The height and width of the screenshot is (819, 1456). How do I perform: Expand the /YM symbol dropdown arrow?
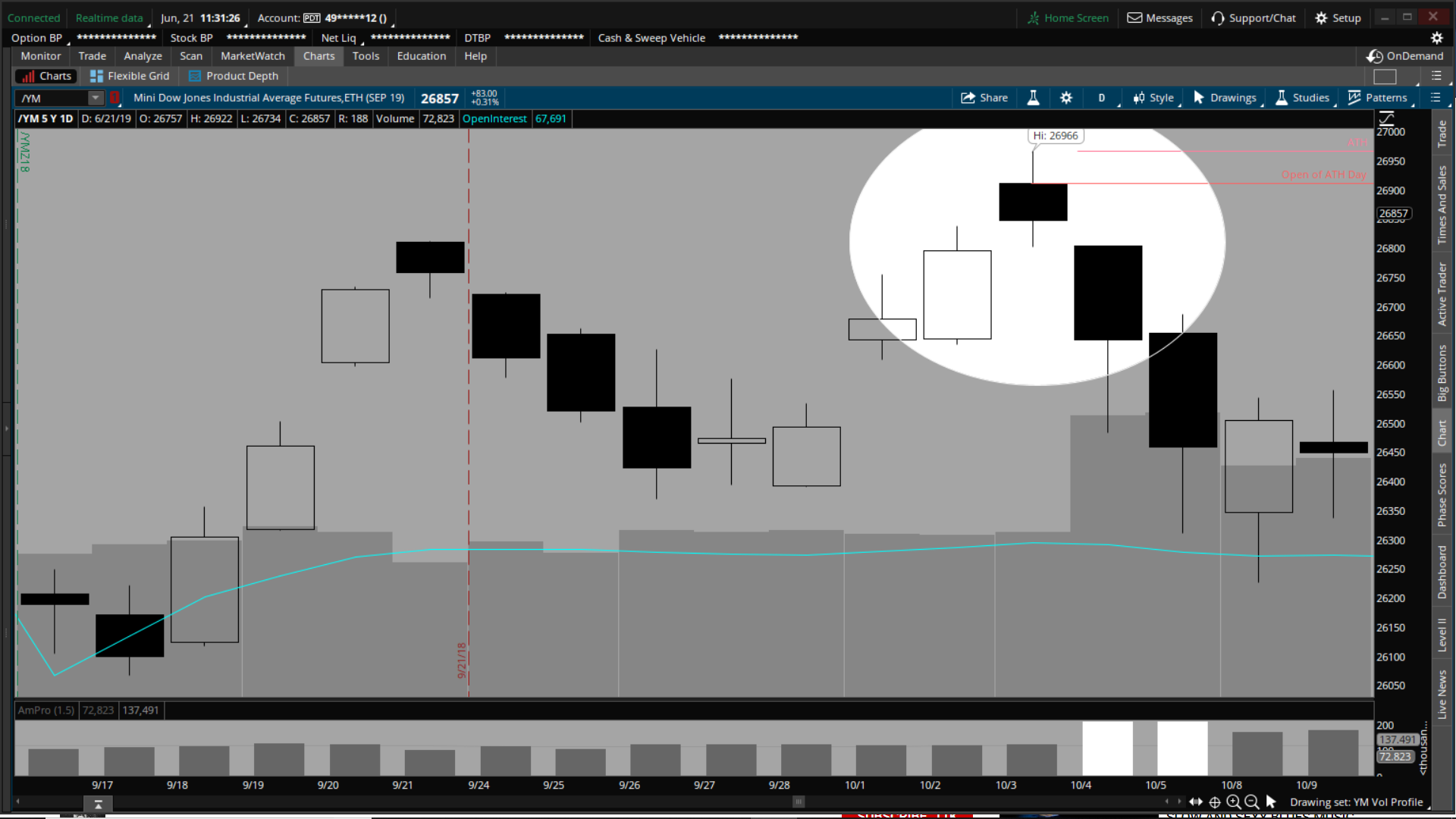[x=95, y=98]
